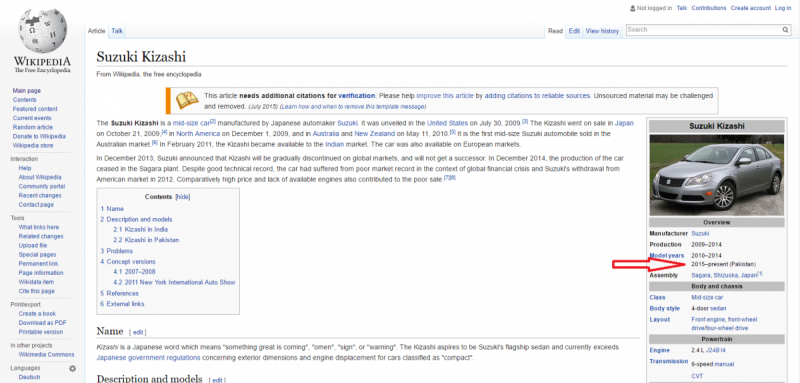
Task: Open Special pages link
Action: (x=38, y=255)
